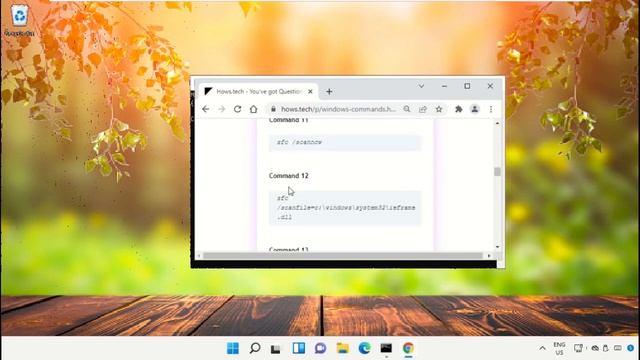This screenshot has height=360, width=640.
Task: Open Recycle Bin desktop icon
Action: 20,20
